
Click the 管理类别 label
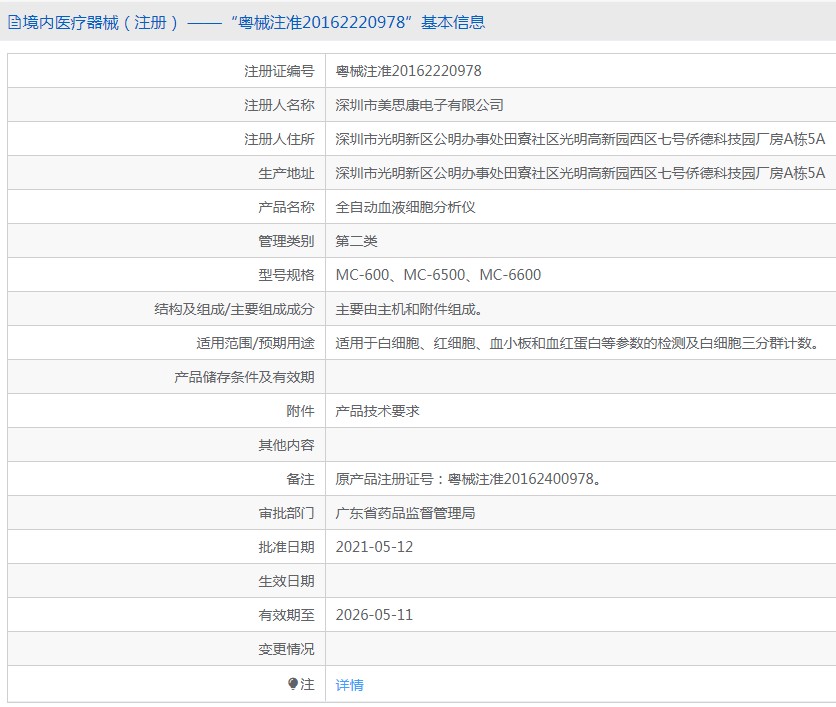tap(286, 241)
